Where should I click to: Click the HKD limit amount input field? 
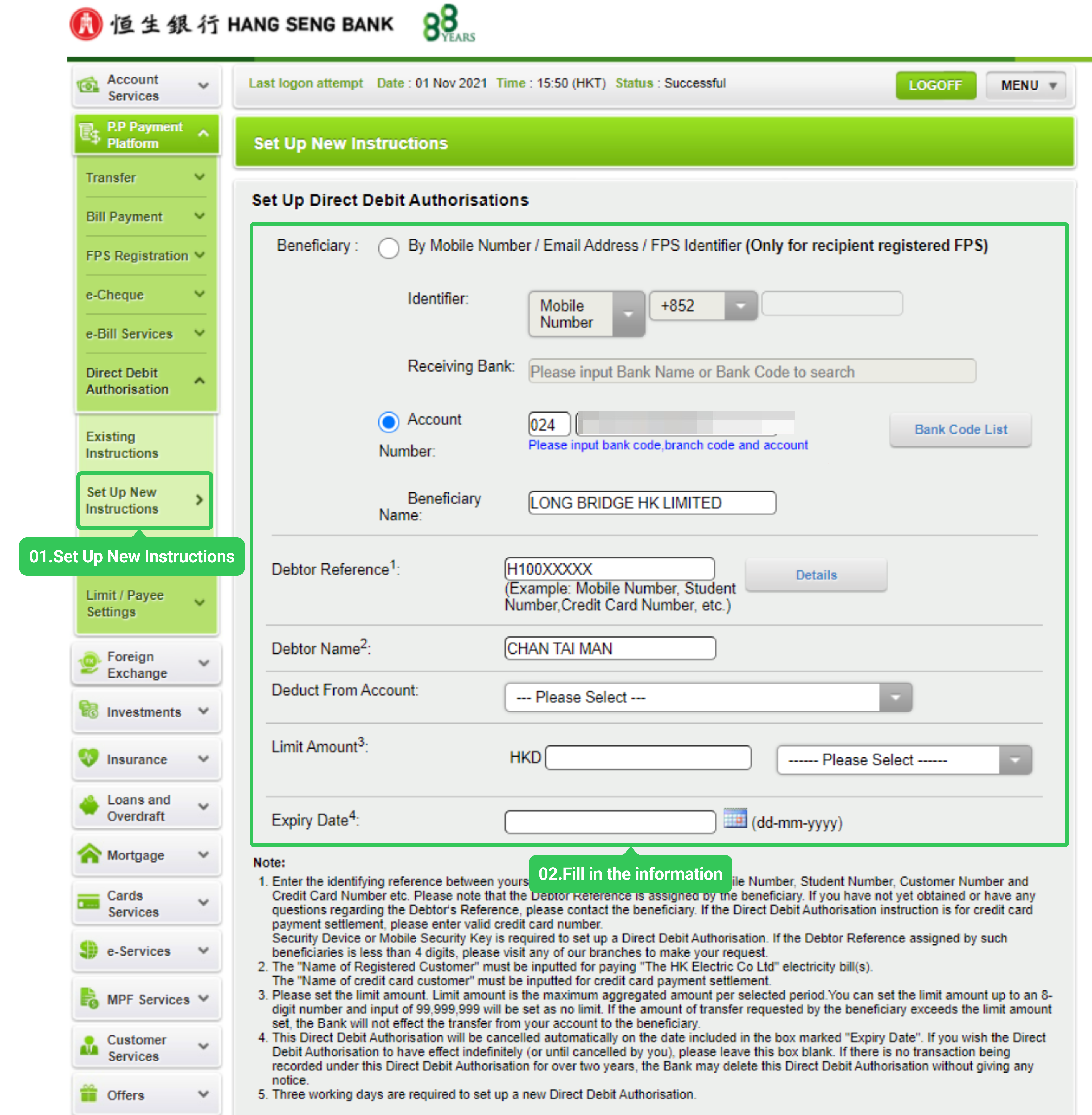tap(648, 758)
